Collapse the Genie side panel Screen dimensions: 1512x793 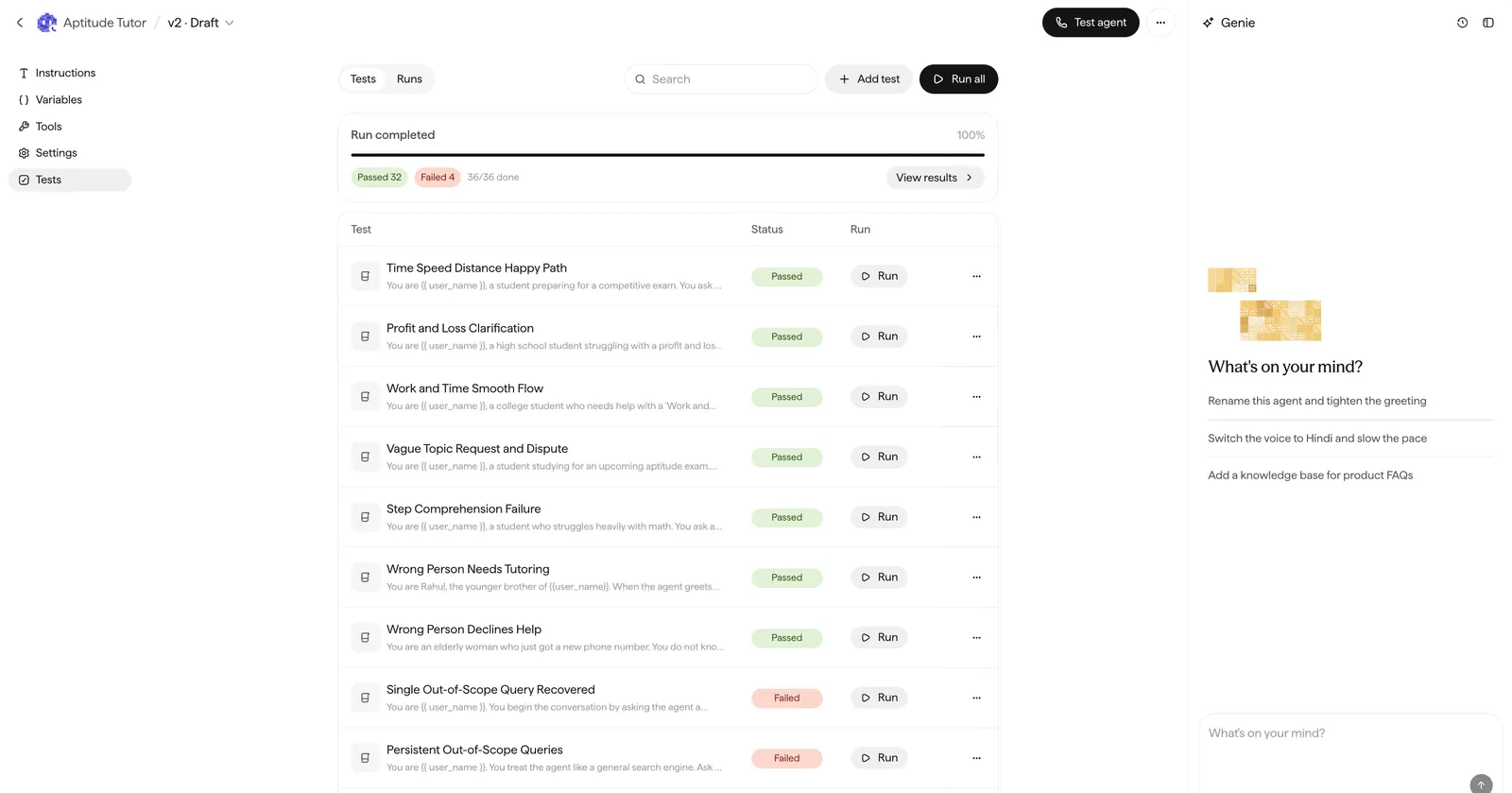tap(1488, 23)
